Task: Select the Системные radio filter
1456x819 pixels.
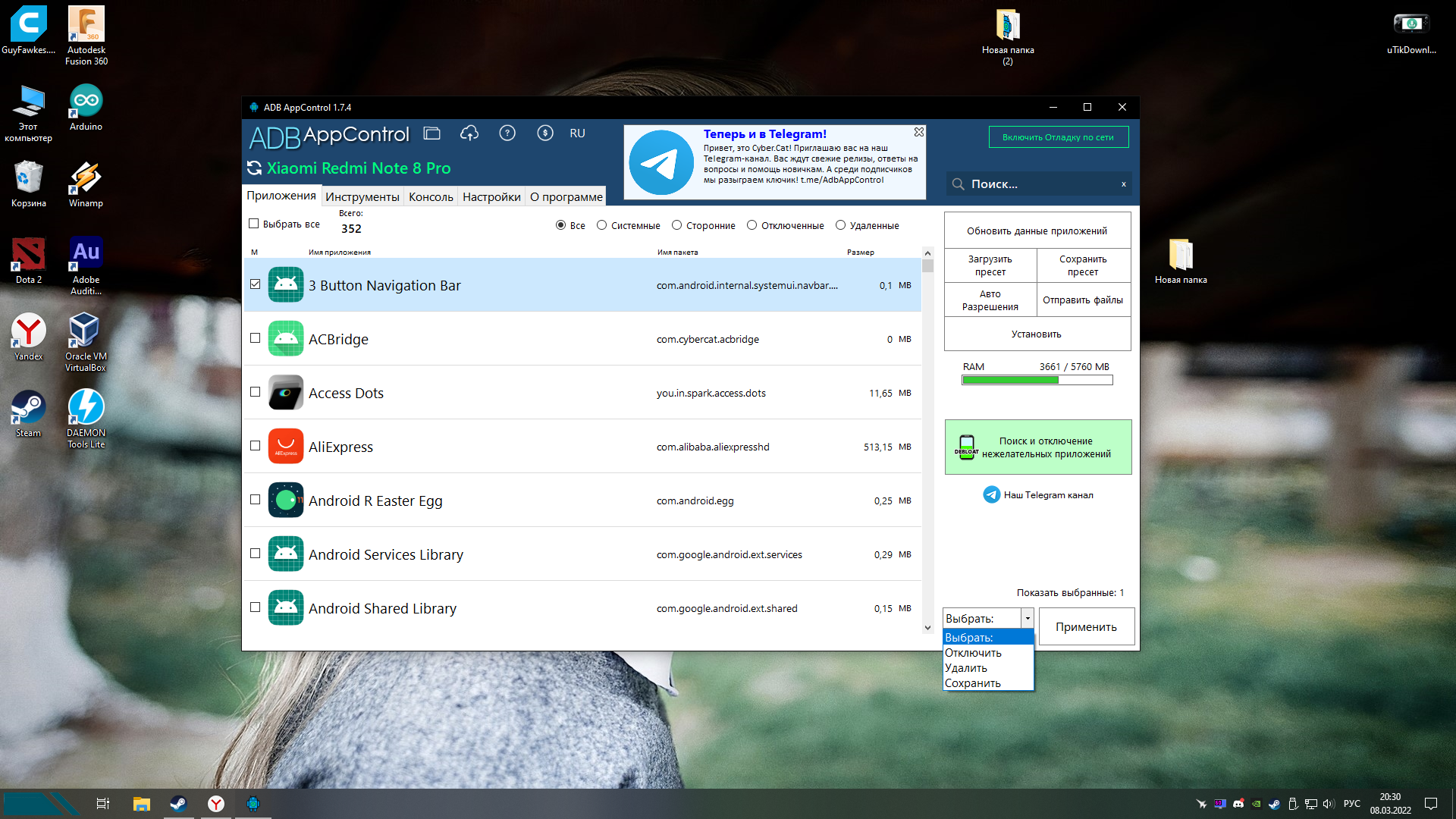Action: click(x=602, y=225)
